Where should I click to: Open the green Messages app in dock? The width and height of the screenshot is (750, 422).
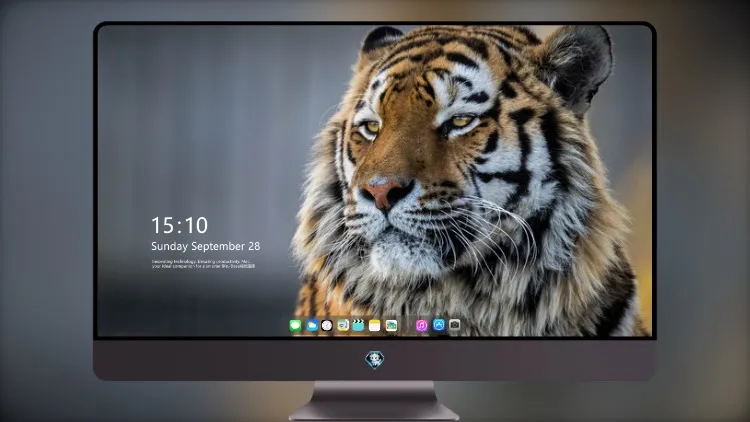[295, 326]
